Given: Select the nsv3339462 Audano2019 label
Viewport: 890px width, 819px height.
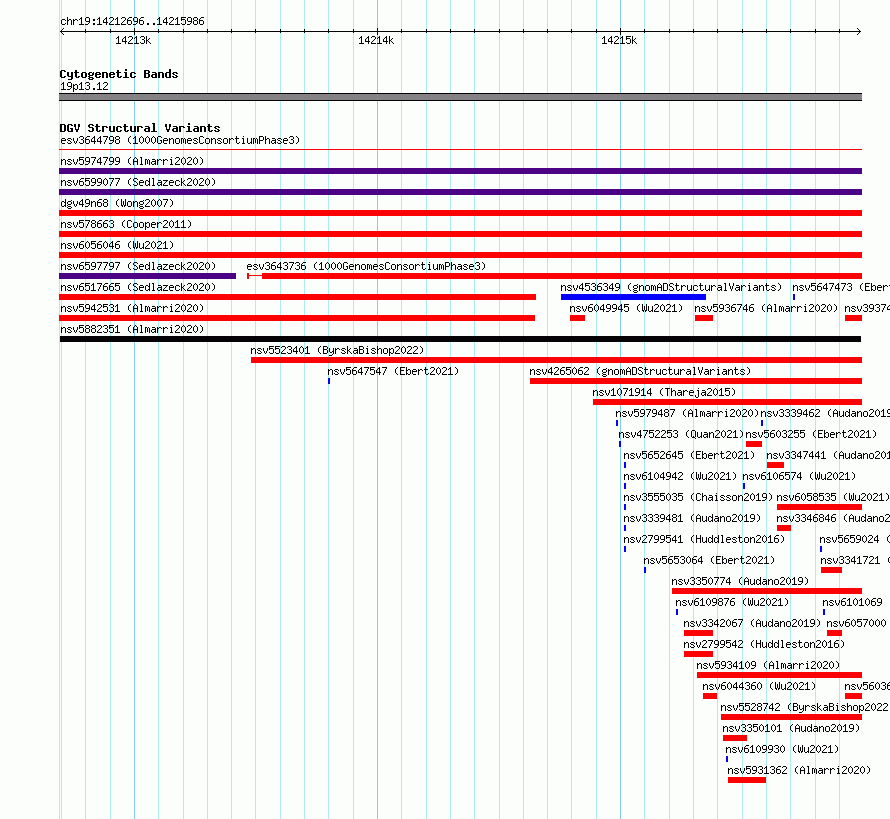Looking at the screenshot, I should tap(825, 413).
